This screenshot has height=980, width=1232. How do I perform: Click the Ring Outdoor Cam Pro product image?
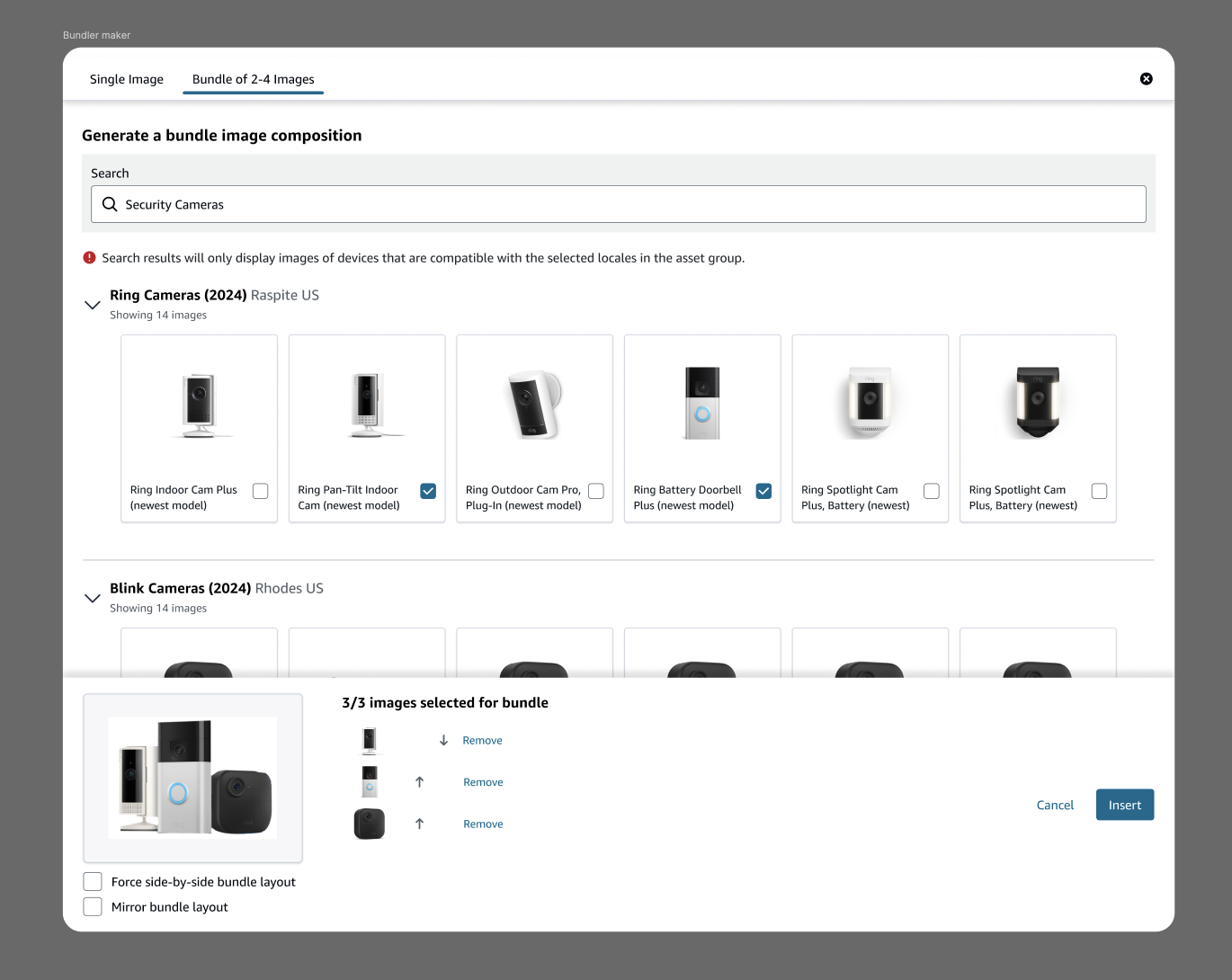click(x=535, y=404)
